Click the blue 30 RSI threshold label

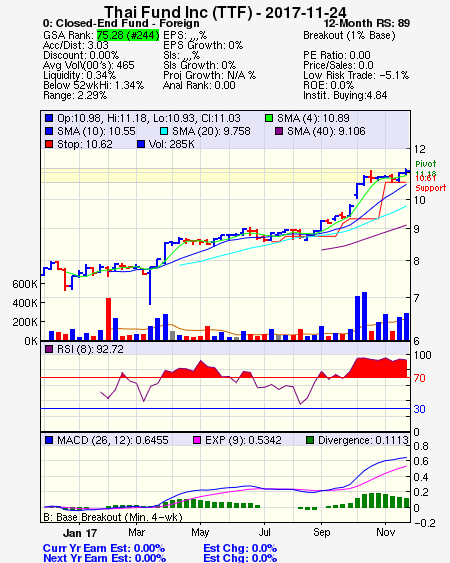pos(419,409)
